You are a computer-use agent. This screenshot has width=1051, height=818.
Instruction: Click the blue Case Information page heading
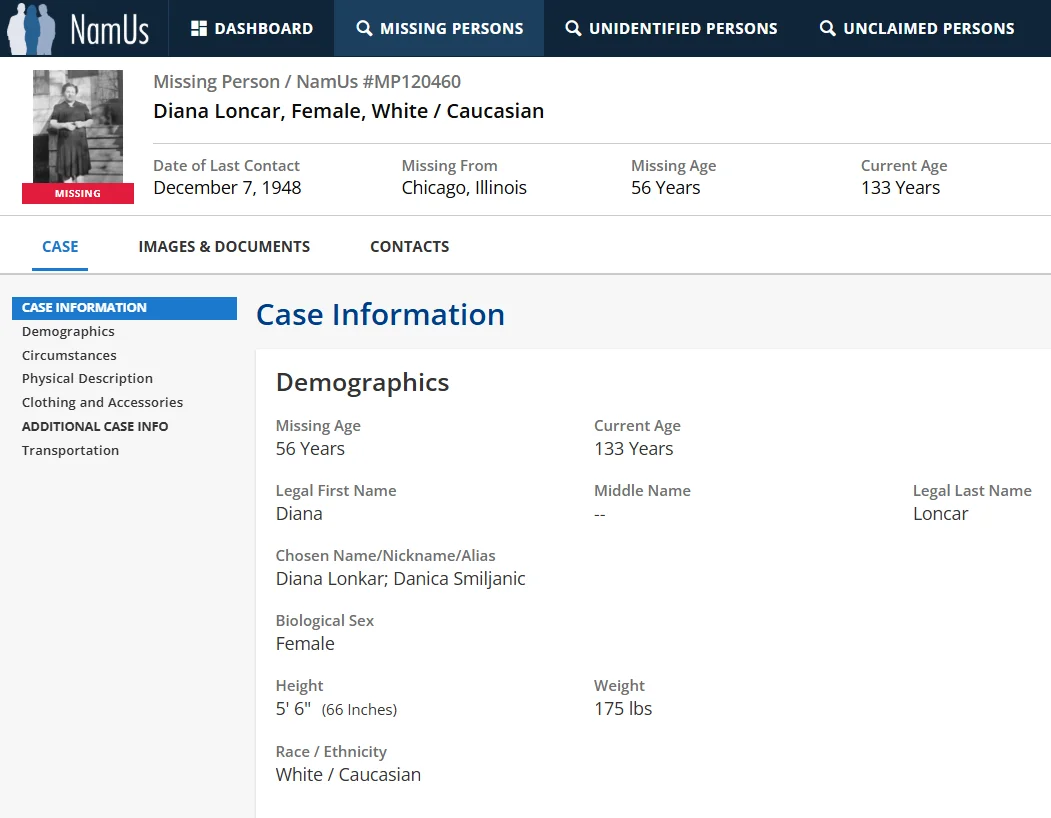(380, 315)
